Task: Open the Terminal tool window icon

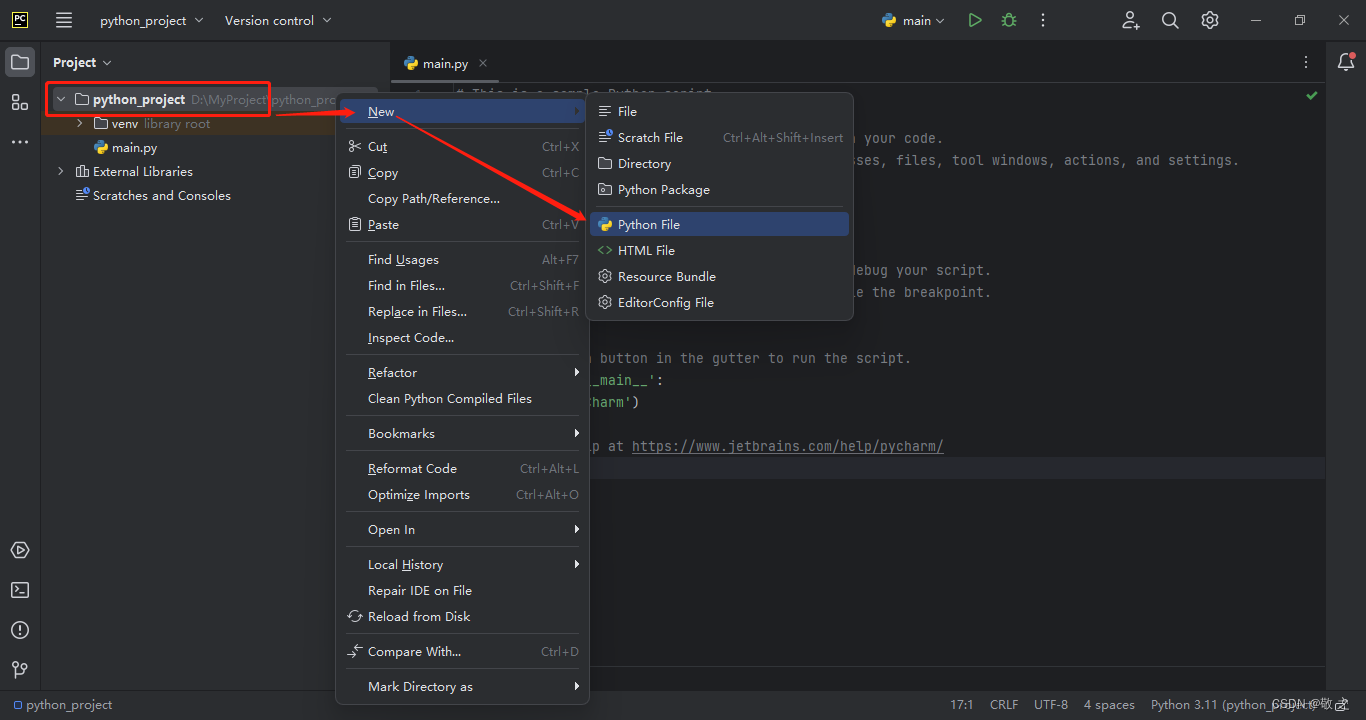Action: click(20, 590)
